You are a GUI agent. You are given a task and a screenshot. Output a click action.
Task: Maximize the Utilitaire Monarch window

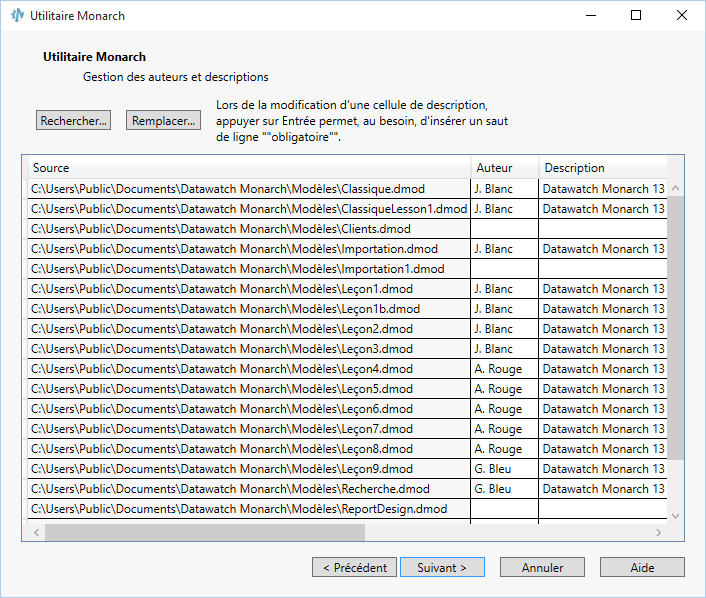[636, 16]
